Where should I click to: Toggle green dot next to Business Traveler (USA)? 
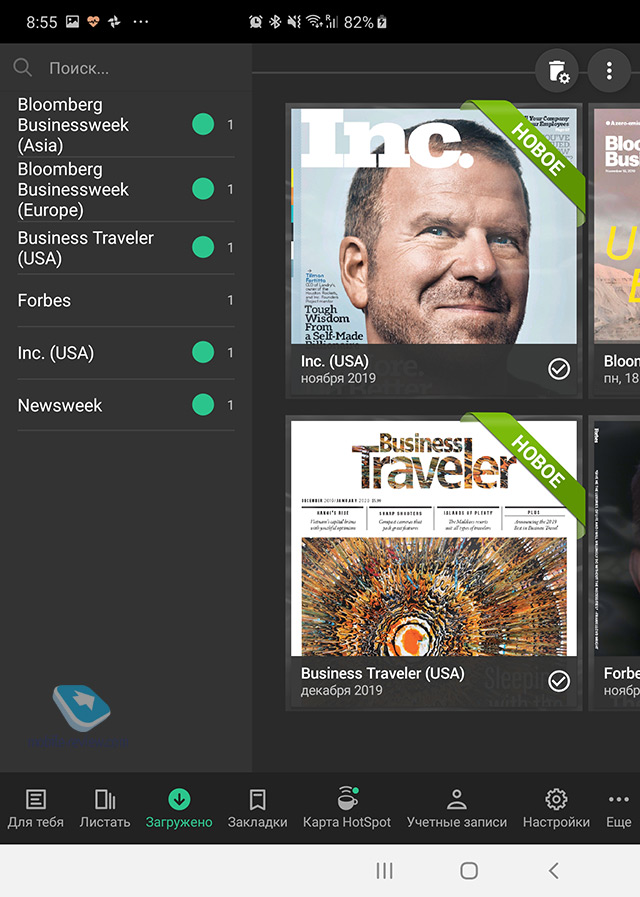(x=203, y=248)
